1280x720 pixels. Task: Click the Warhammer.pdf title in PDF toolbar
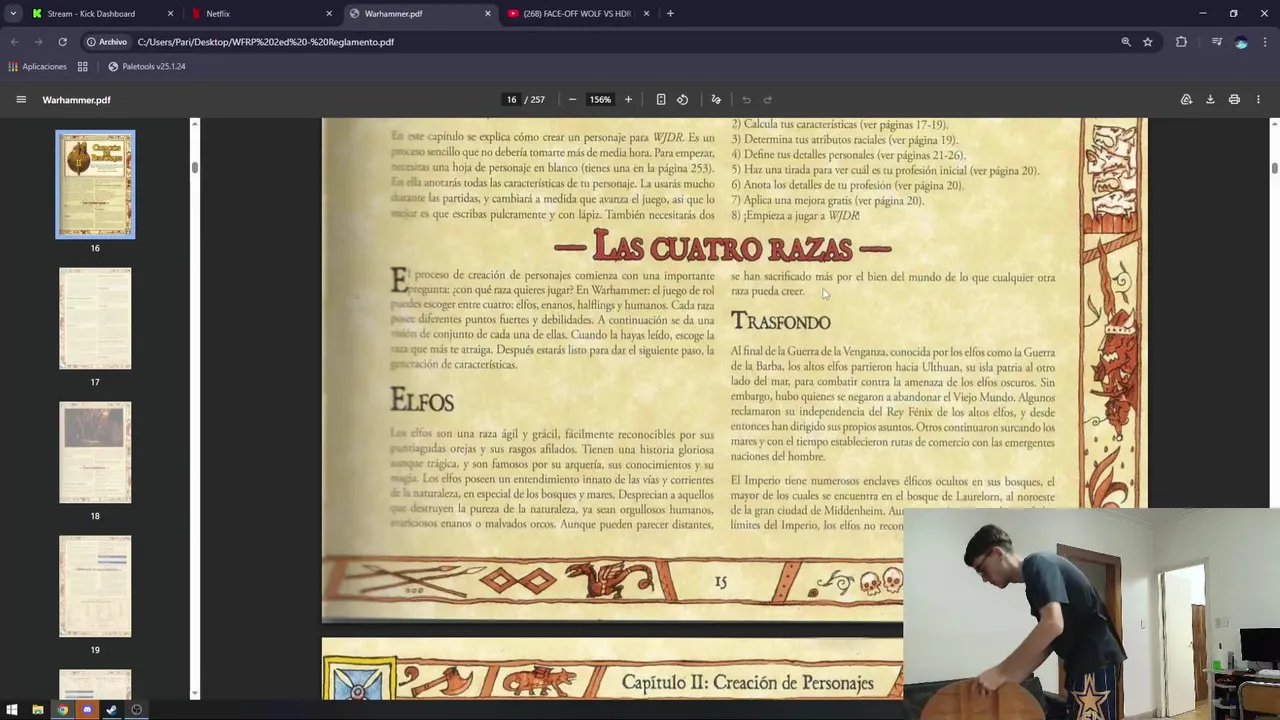[x=77, y=100]
